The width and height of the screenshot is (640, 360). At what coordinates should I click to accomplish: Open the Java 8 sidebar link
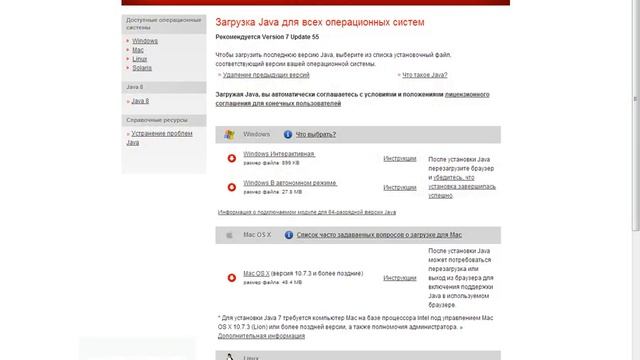coord(140,101)
